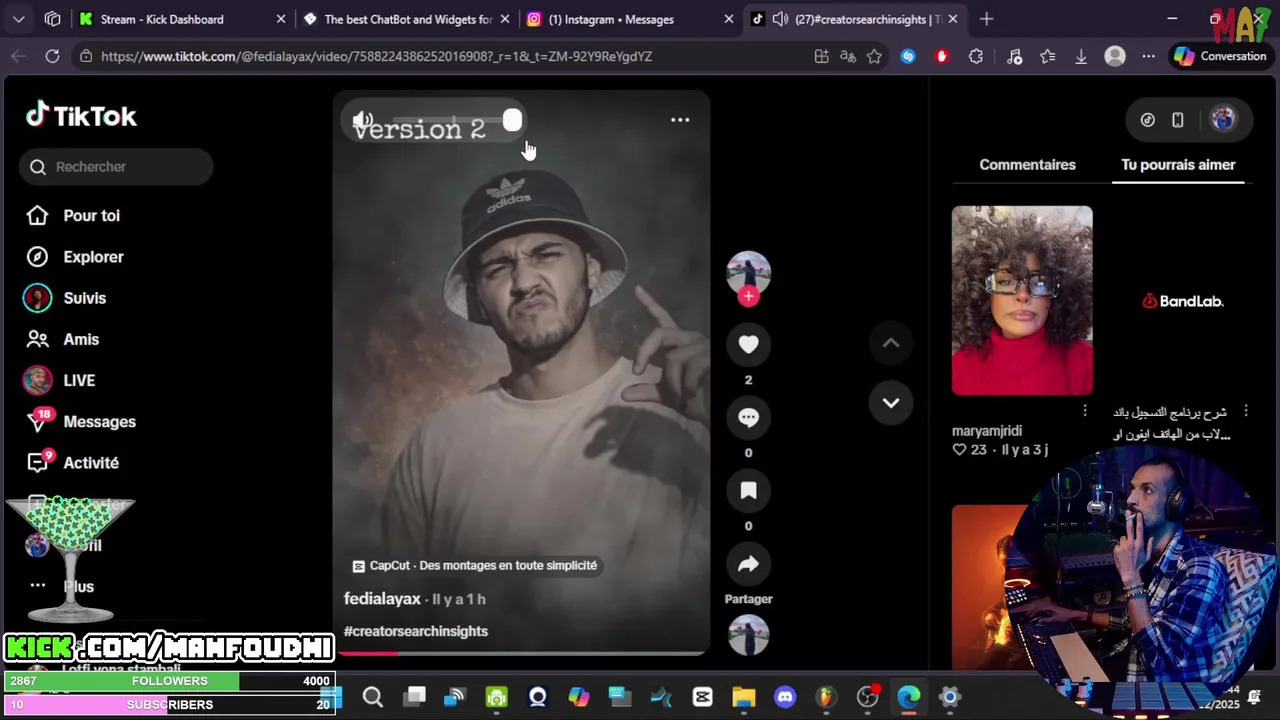The width and height of the screenshot is (1280, 720).
Task: Open the red hand ad-blocker extension
Action: pyautogui.click(x=942, y=57)
